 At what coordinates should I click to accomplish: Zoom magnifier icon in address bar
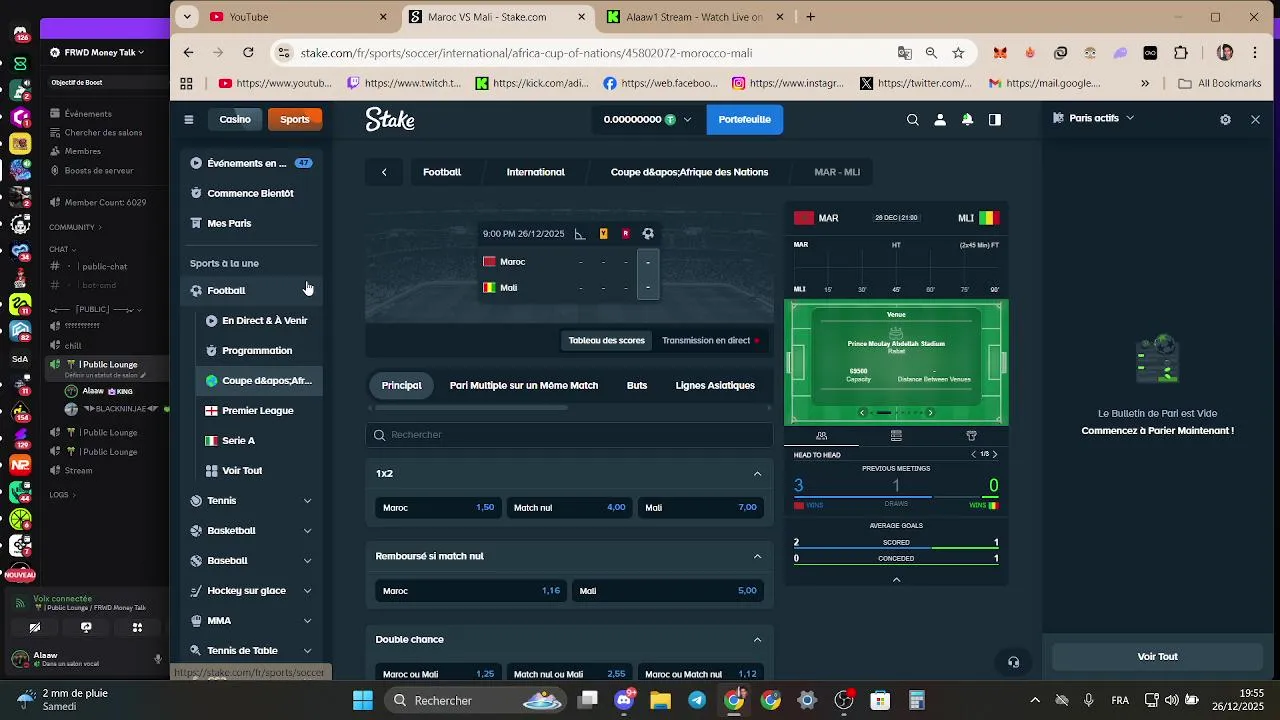point(931,53)
